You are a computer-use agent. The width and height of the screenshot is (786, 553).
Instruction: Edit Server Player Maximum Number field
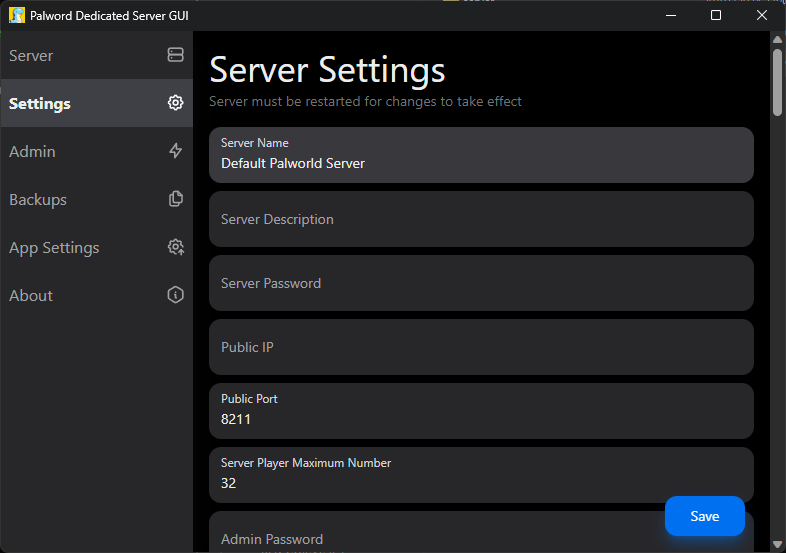(x=480, y=483)
